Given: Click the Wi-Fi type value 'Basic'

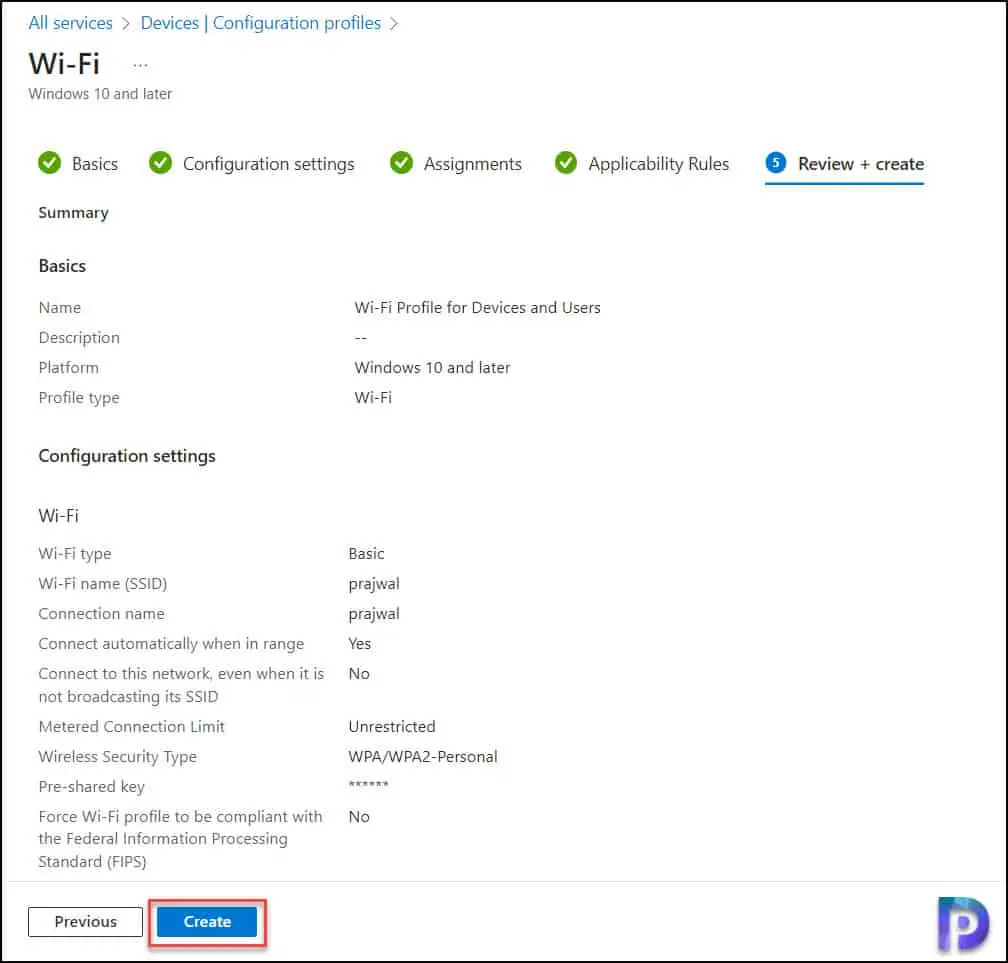Looking at the screenshot, I should [x=366, y=554].
